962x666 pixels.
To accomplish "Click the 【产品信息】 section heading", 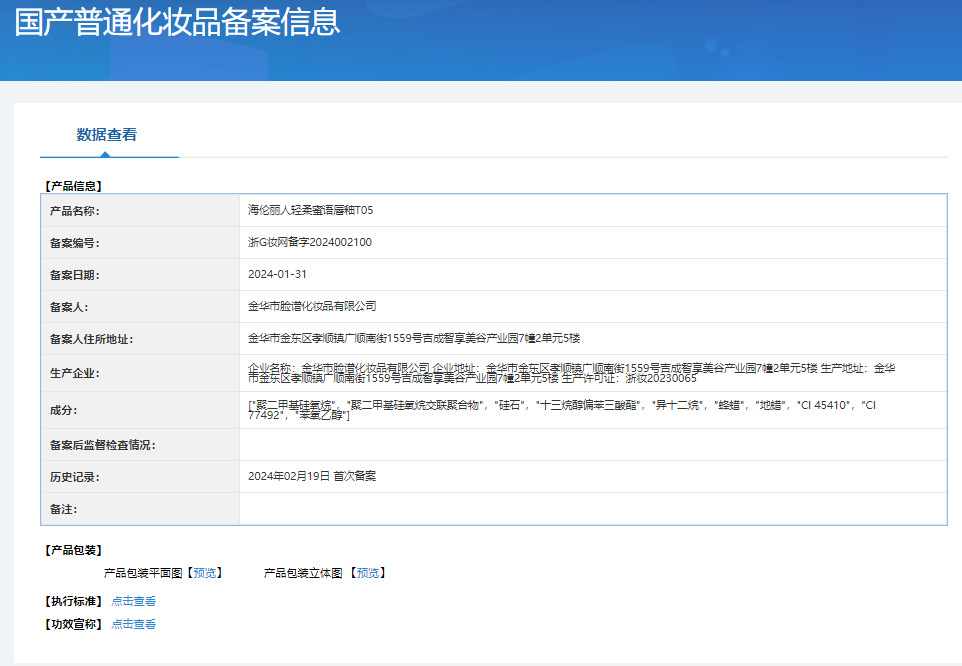I will [x=74, y=186].
